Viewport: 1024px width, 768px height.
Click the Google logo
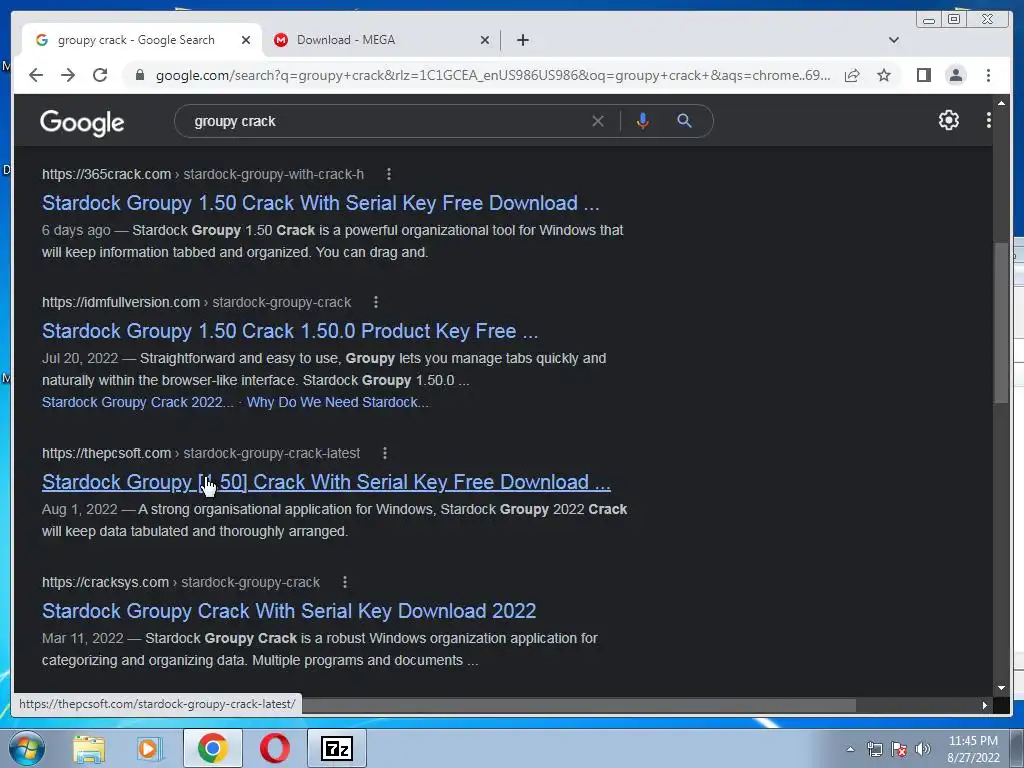point(82,122)
